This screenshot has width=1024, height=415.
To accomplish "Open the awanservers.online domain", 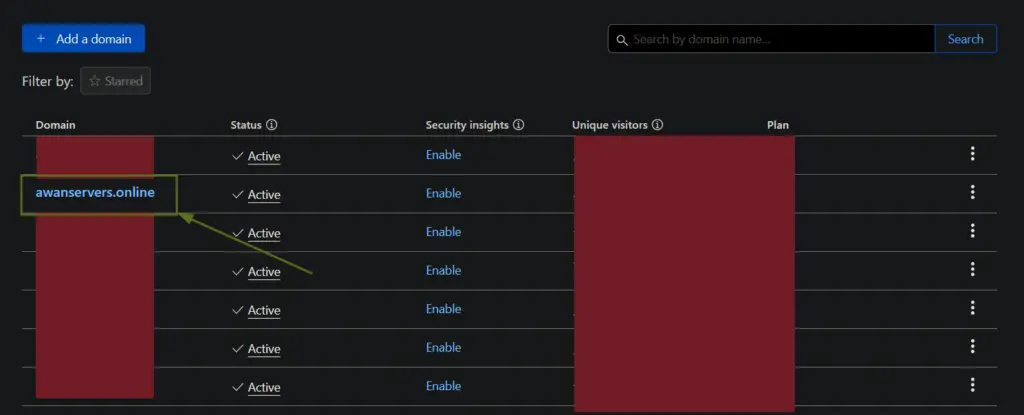I will pos(95,193).
